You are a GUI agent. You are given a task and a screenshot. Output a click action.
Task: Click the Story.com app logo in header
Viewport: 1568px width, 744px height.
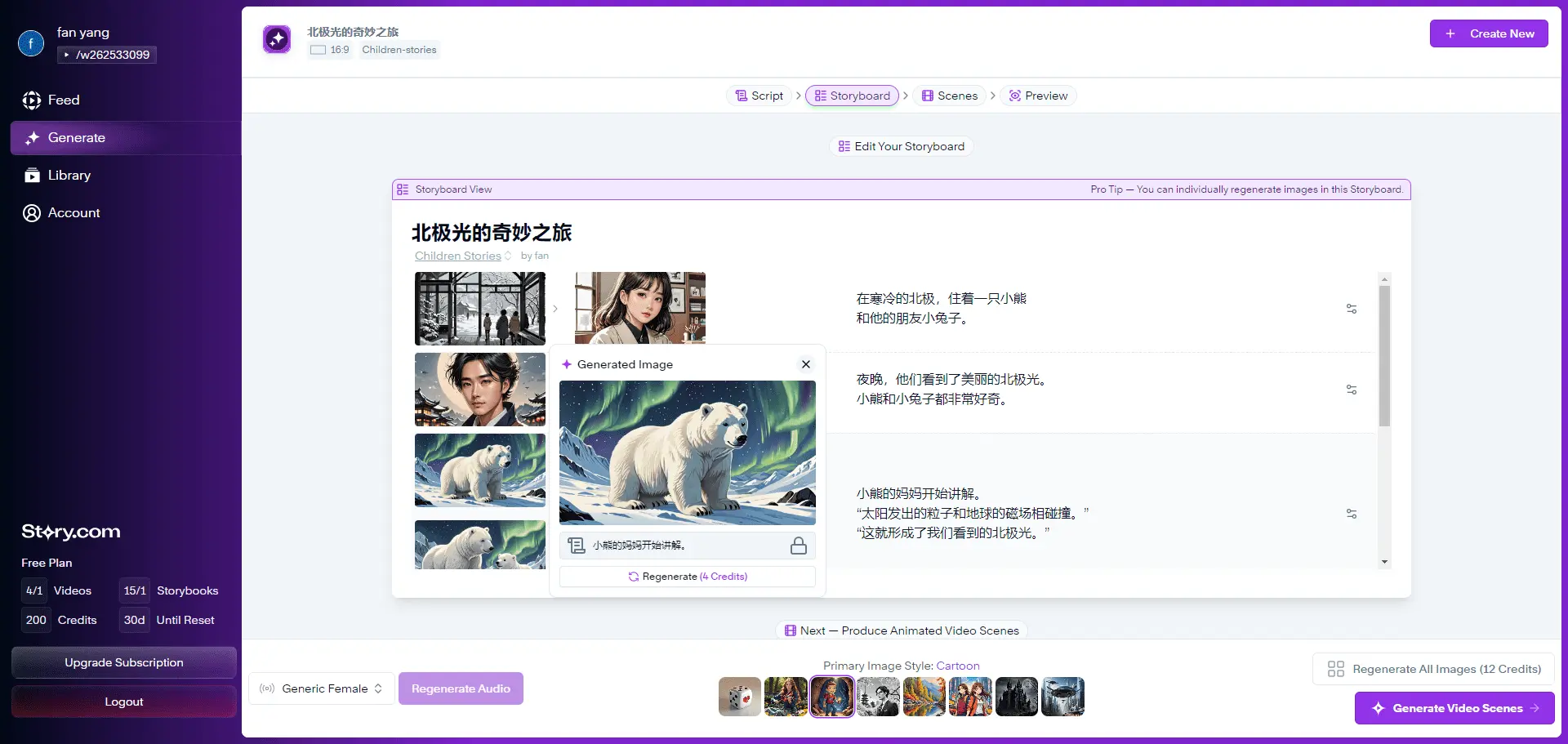pyautogui.click(x=277, y=39)
